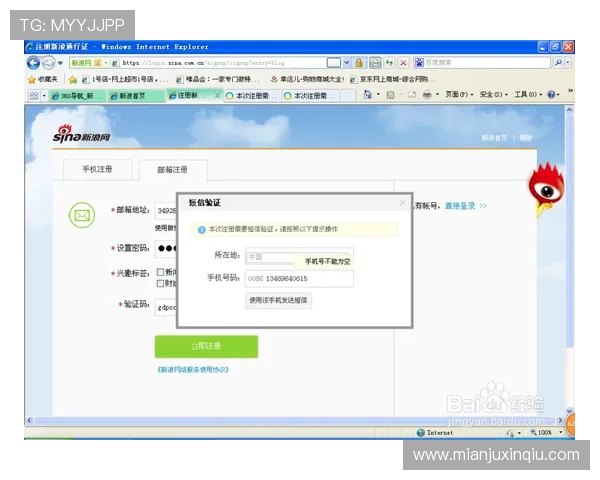The width and height of the screenshot is (600, 480).
Task: Open the 唯品会 bookmark
Action: [x=217, y=80]
